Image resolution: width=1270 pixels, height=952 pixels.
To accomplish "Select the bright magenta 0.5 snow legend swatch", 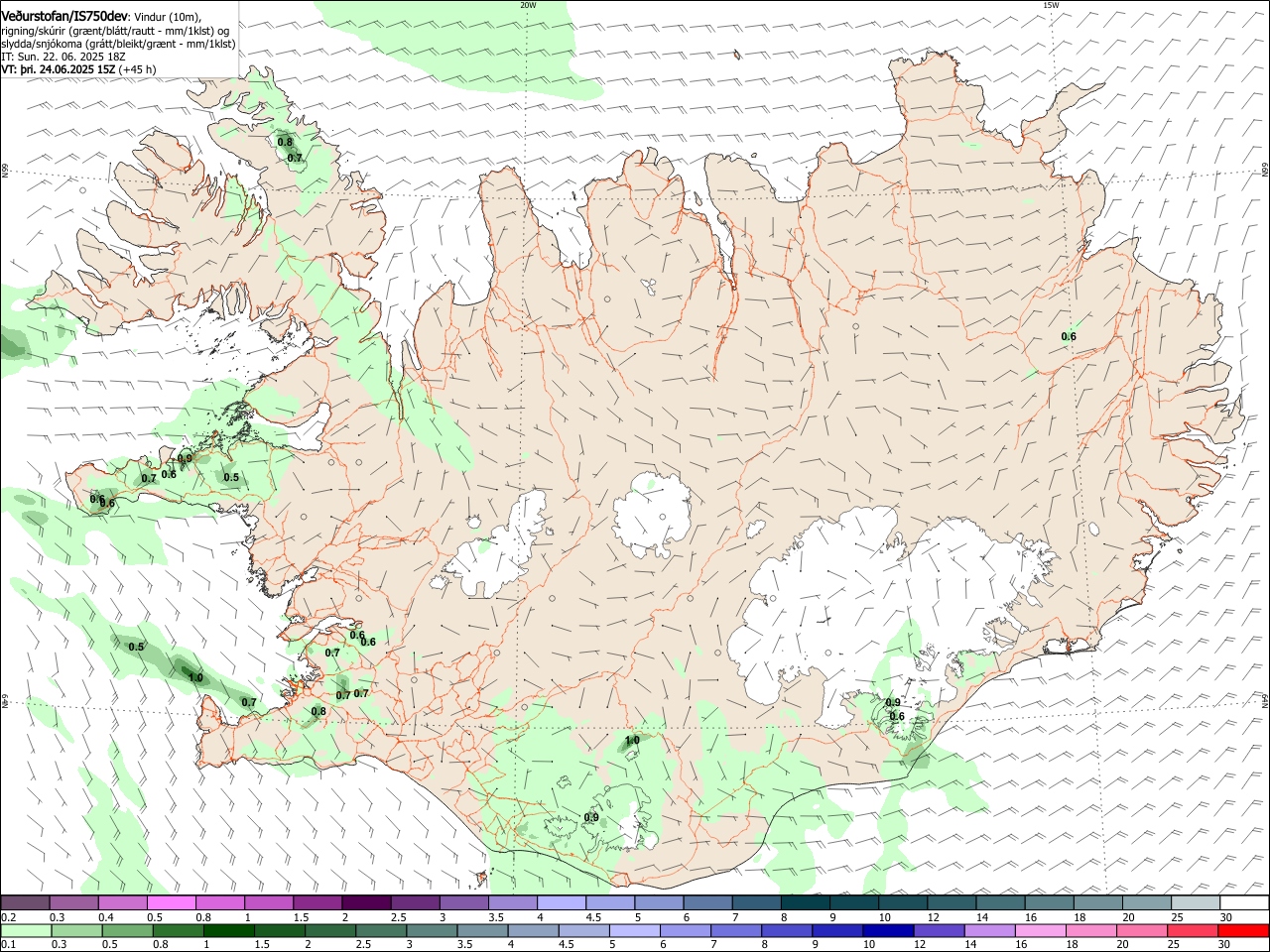I will tap(172, 902).
